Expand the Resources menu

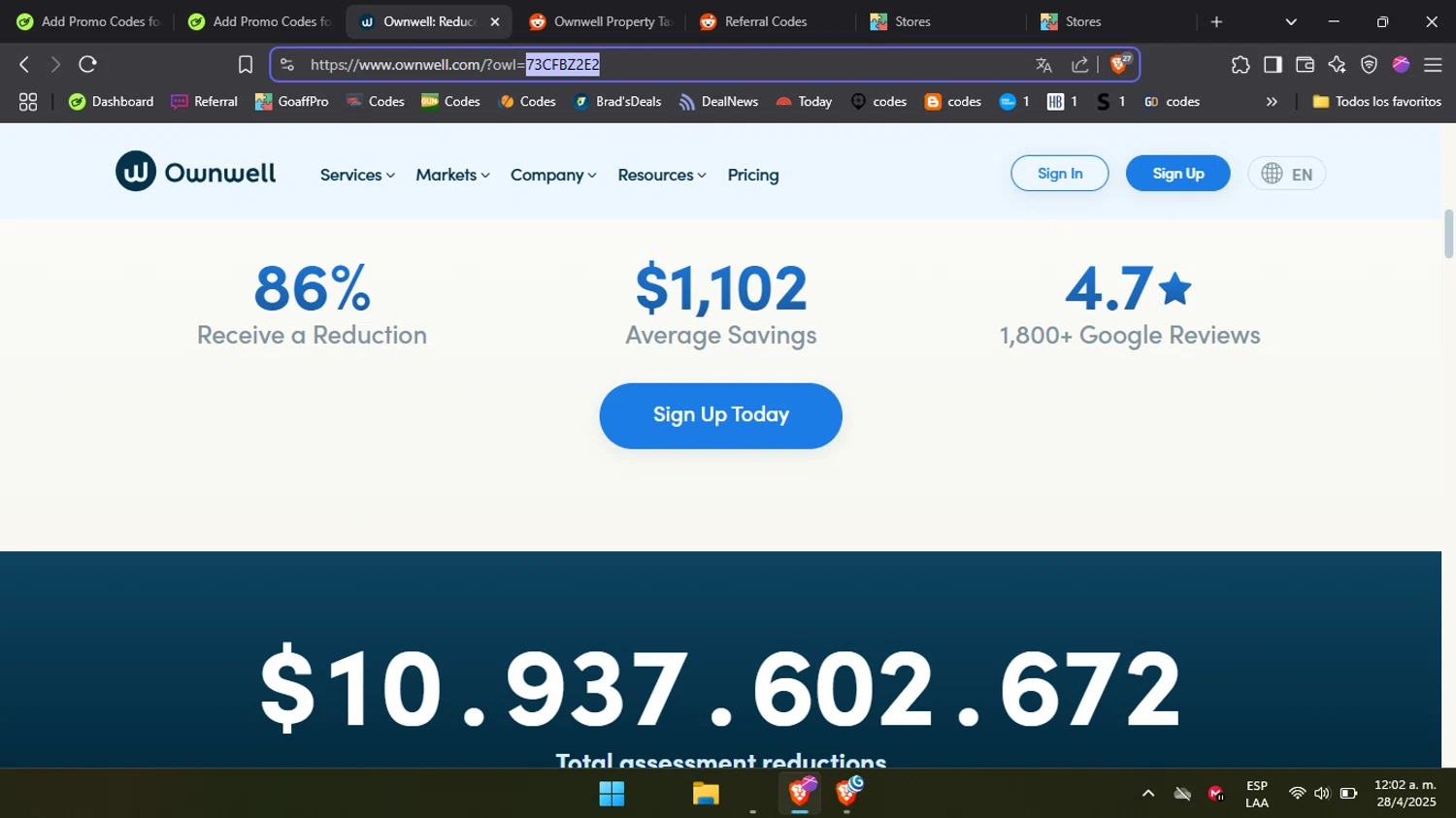[662, 175]
